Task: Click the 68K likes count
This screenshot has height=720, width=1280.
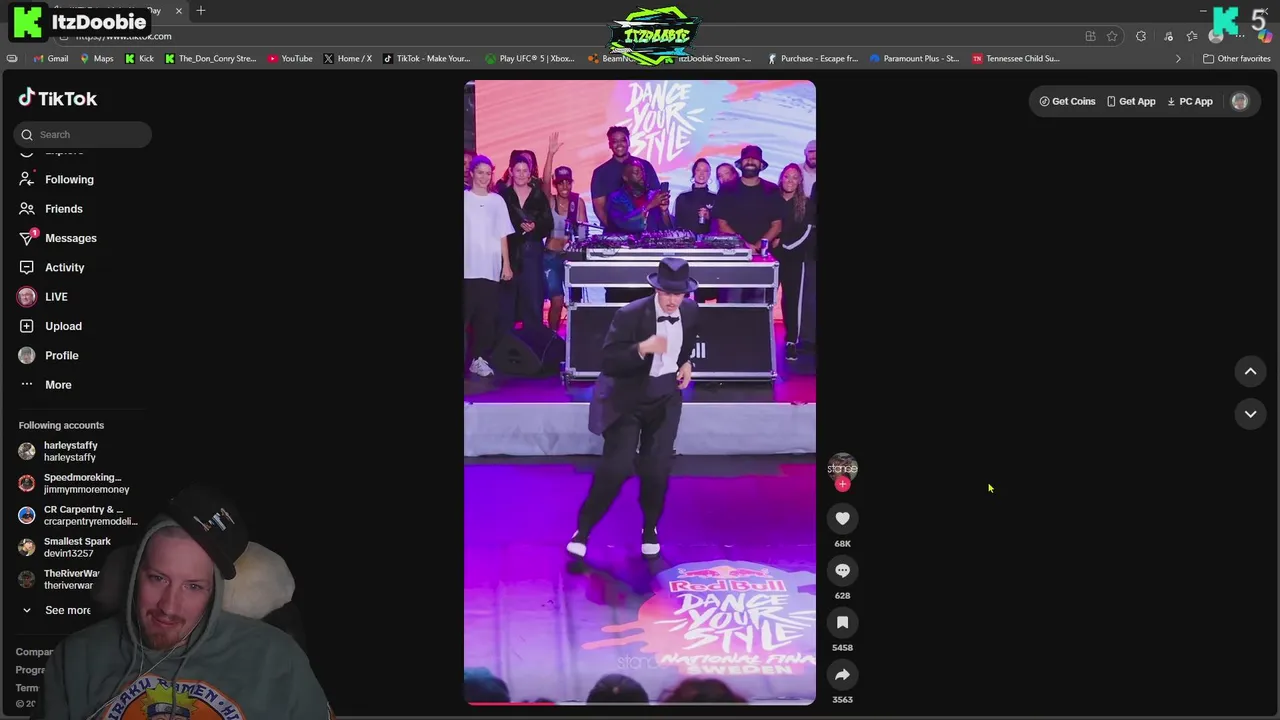Action: point(842,544)
